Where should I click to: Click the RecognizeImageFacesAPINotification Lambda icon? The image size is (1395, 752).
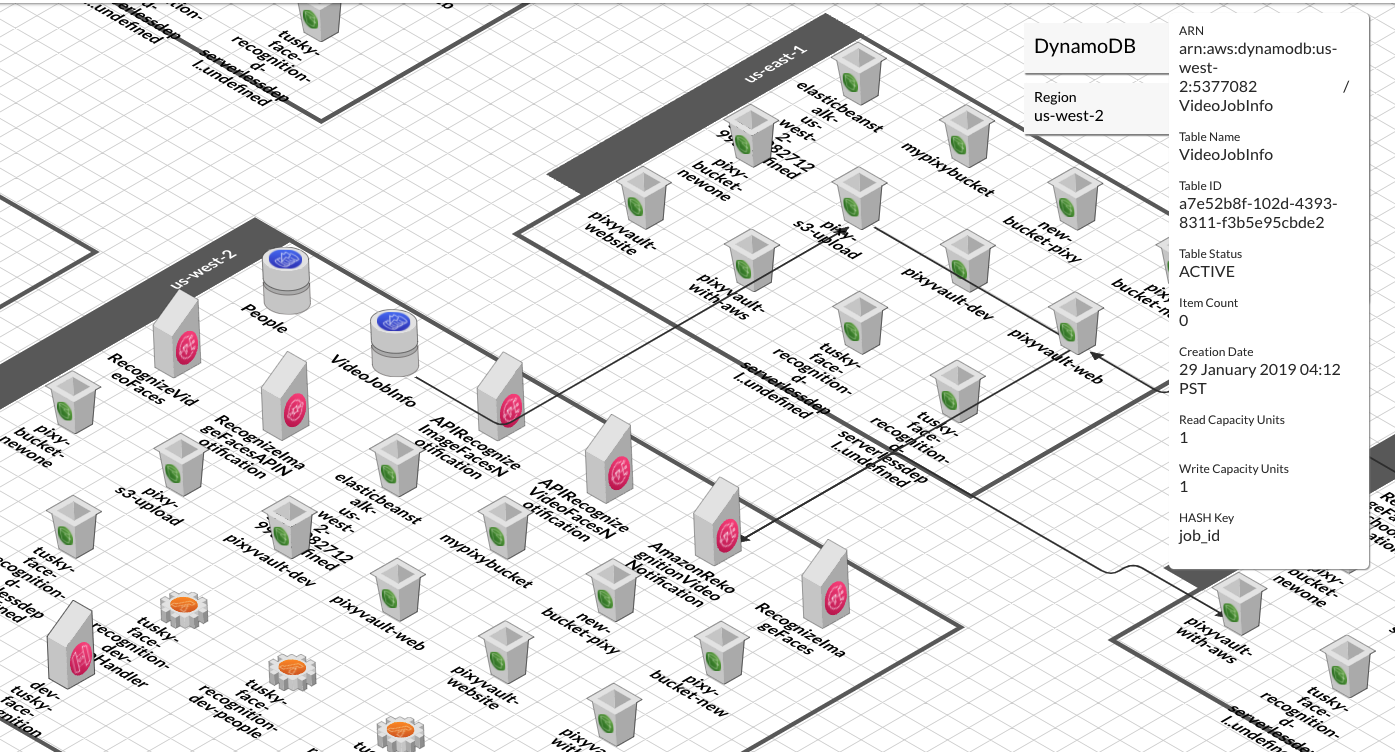(285, 397)
